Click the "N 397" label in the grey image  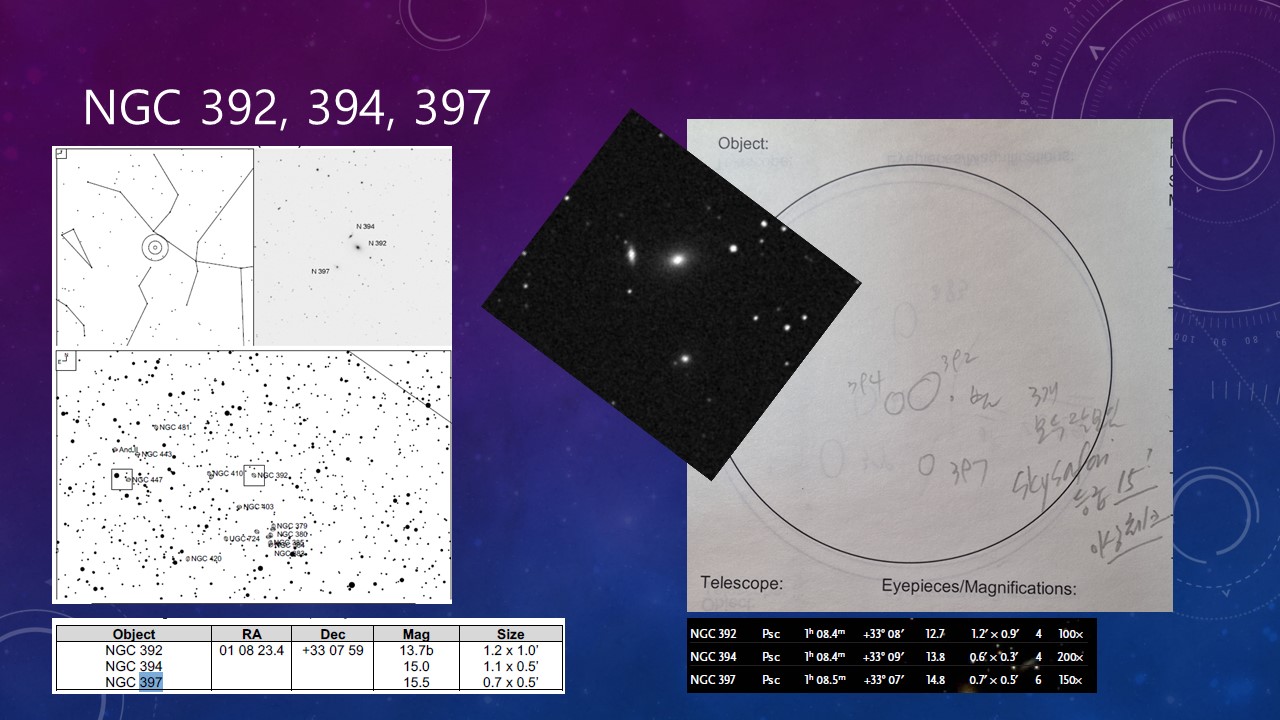[321, 271]
